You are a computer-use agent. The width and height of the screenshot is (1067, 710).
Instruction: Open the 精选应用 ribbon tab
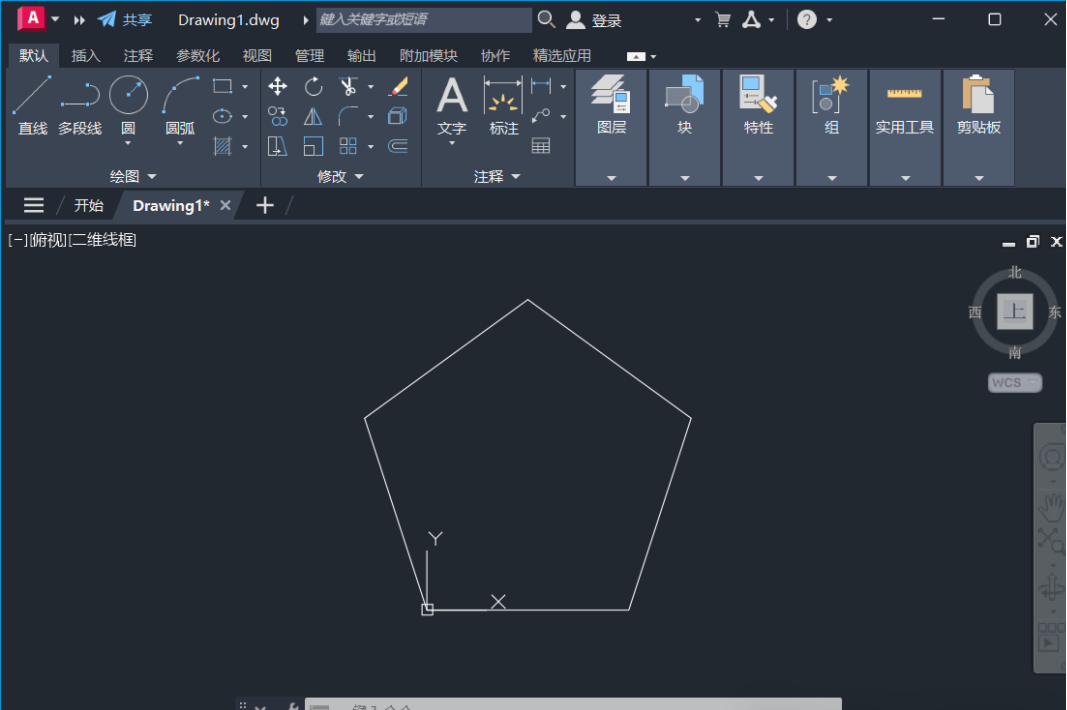click(562, 56)
